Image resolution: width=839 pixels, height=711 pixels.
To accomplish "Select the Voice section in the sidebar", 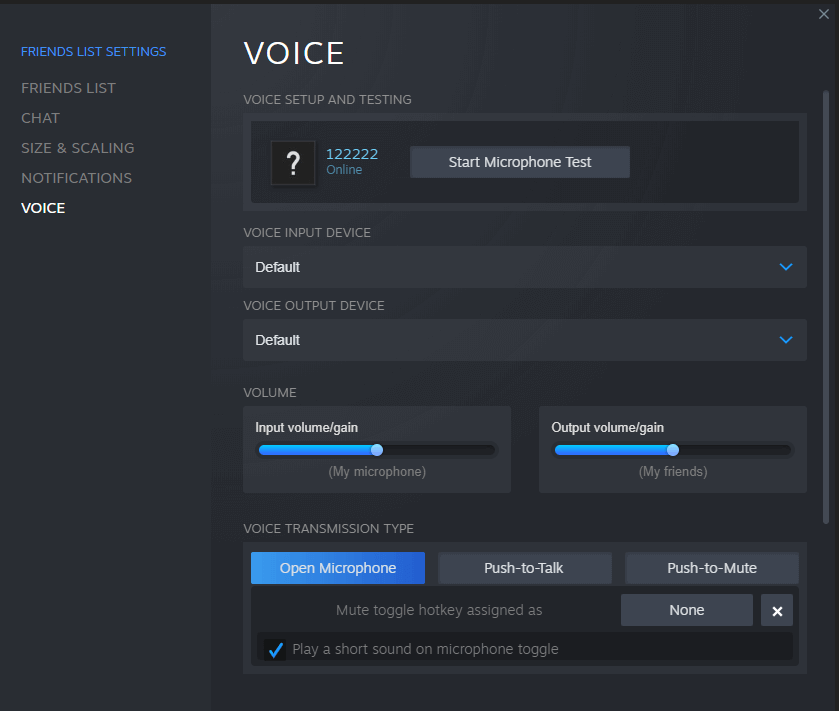I will pos(43,208).
